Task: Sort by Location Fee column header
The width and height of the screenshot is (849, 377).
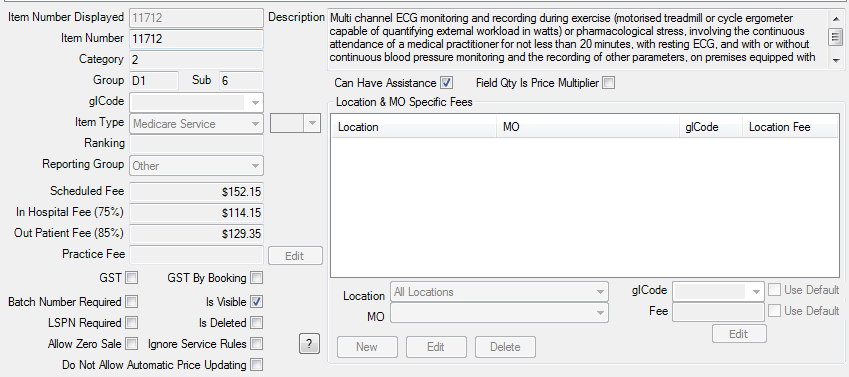Action: coord(790,127)
